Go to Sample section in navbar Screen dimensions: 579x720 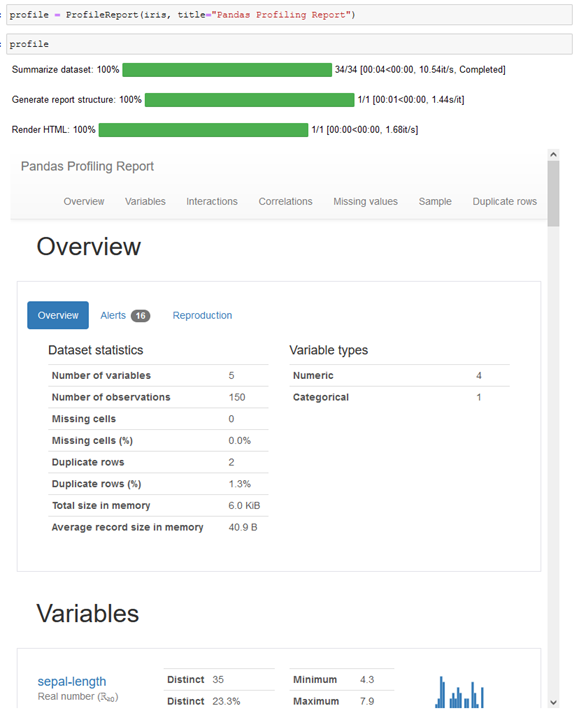435,202
